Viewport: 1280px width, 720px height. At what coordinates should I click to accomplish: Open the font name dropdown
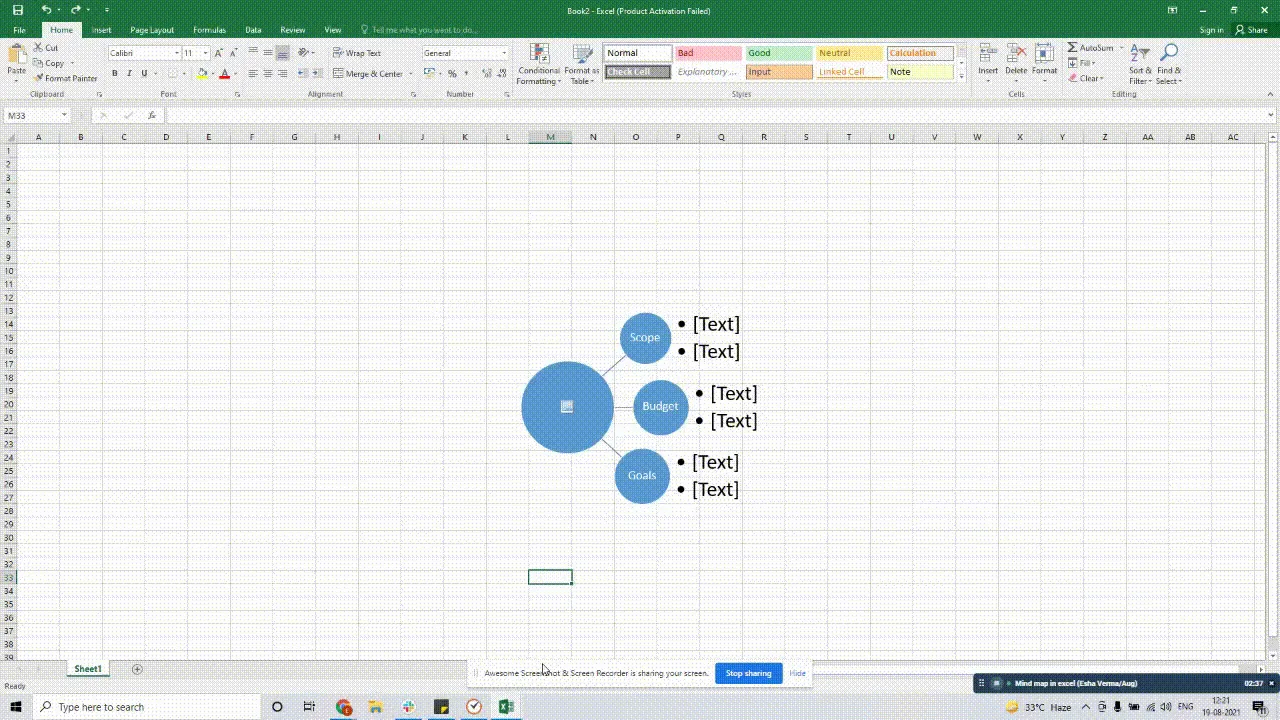click(x=177, y=52)
